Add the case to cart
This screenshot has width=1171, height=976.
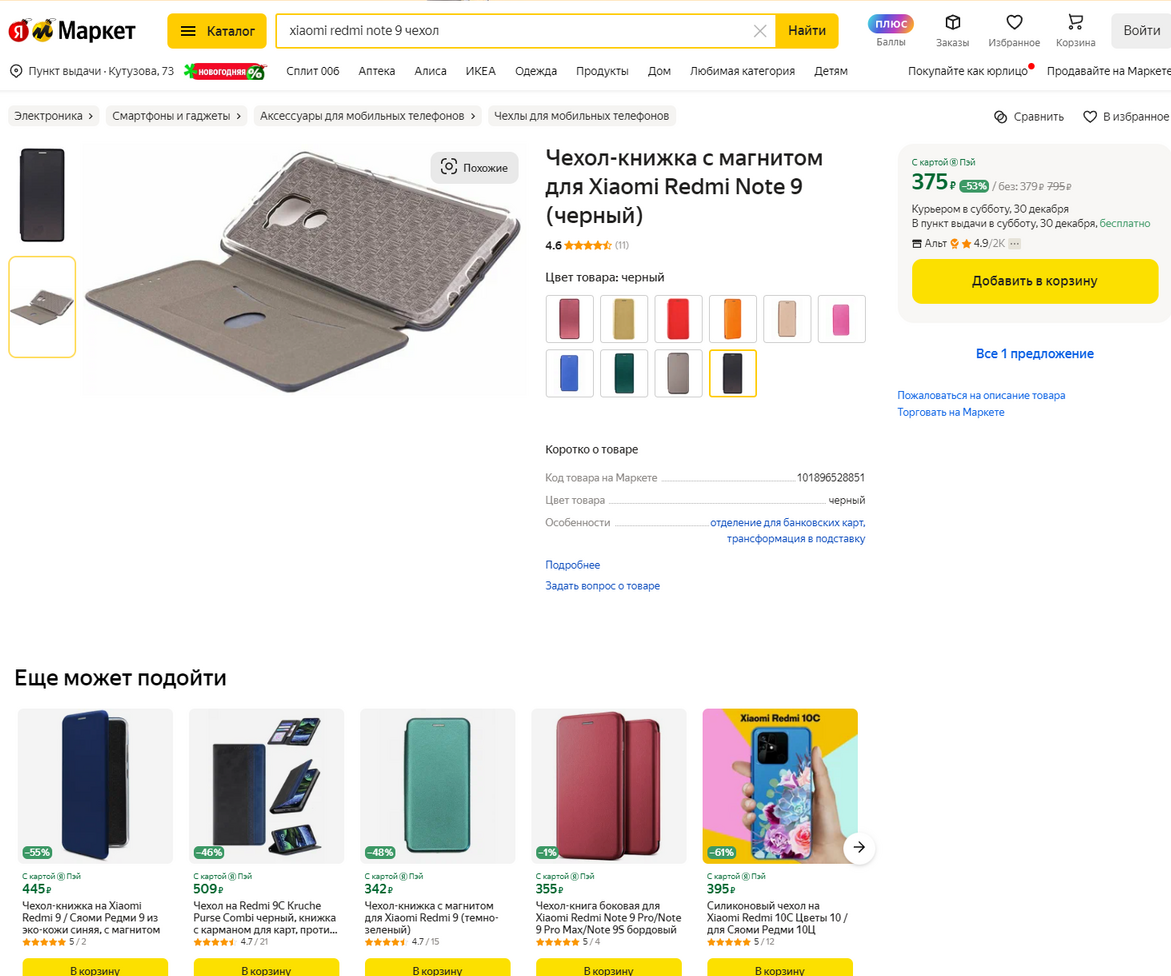[1034, 281]
